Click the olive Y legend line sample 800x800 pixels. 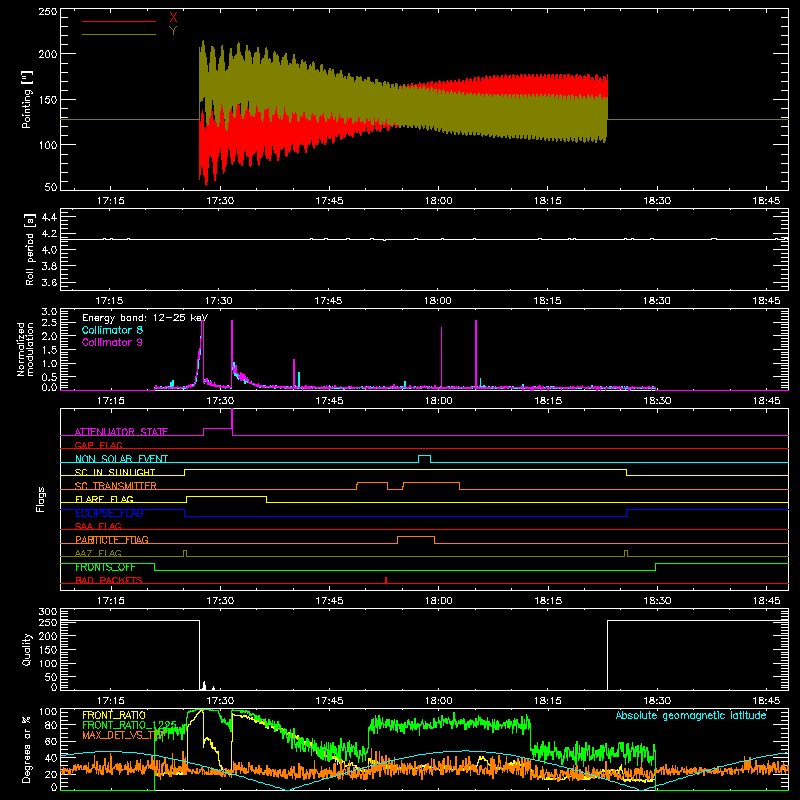(119, 35)
